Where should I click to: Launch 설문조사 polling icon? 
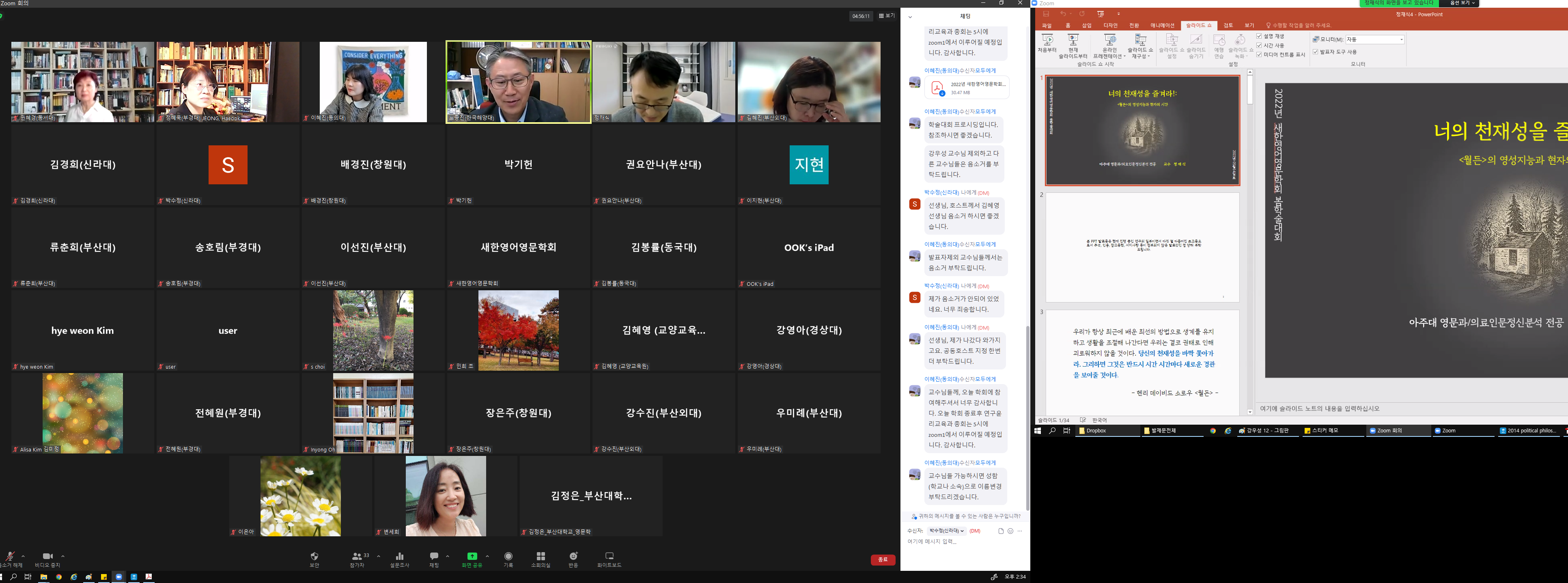[399, 556]
